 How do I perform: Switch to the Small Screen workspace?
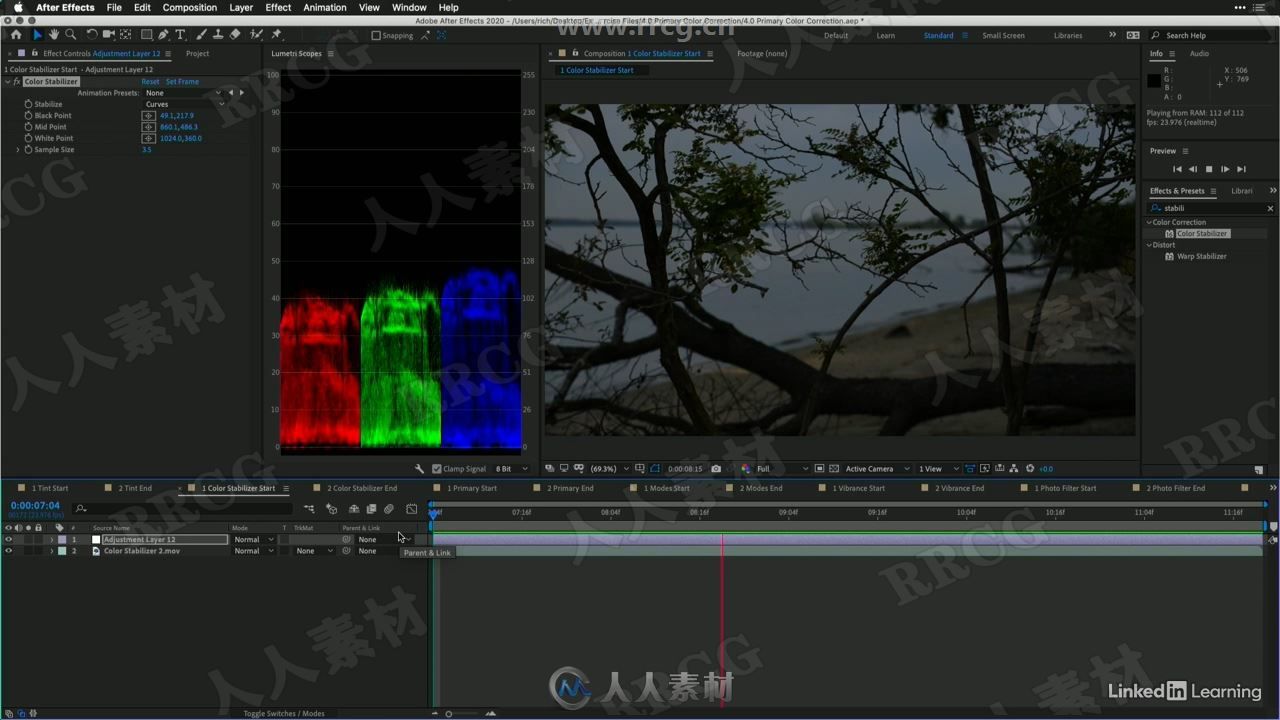click(x=1003, y=35)
